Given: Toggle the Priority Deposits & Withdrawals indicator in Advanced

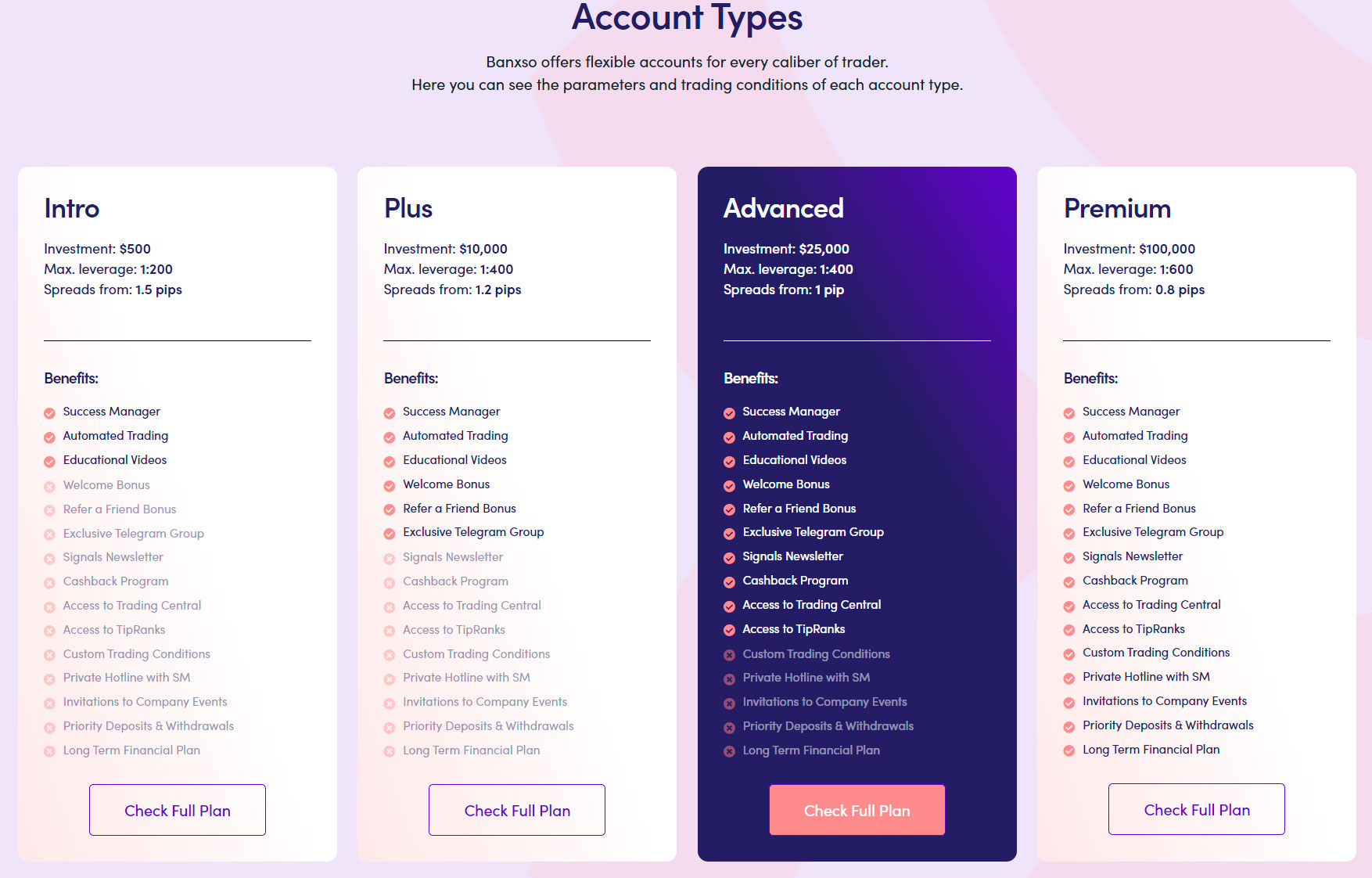Looking at the screenshot, I should coord(728,726).
